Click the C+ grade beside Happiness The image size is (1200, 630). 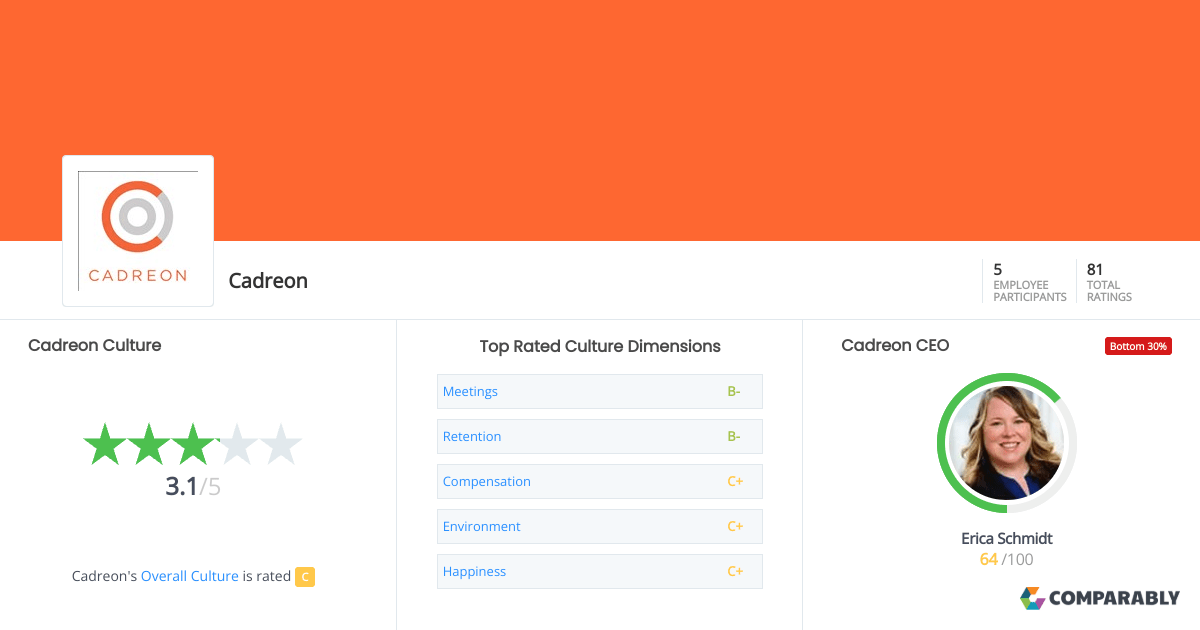735,571
